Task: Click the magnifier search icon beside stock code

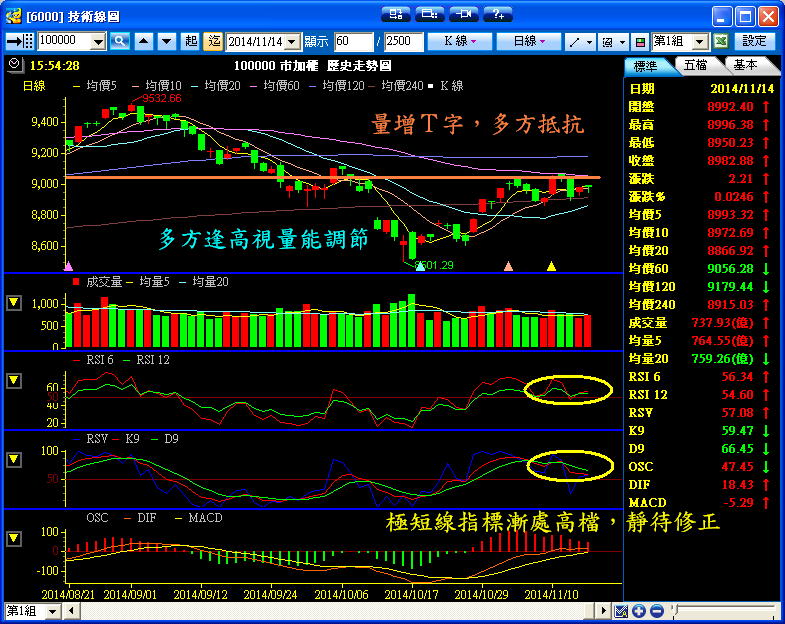Action: [x=120, y=41]
